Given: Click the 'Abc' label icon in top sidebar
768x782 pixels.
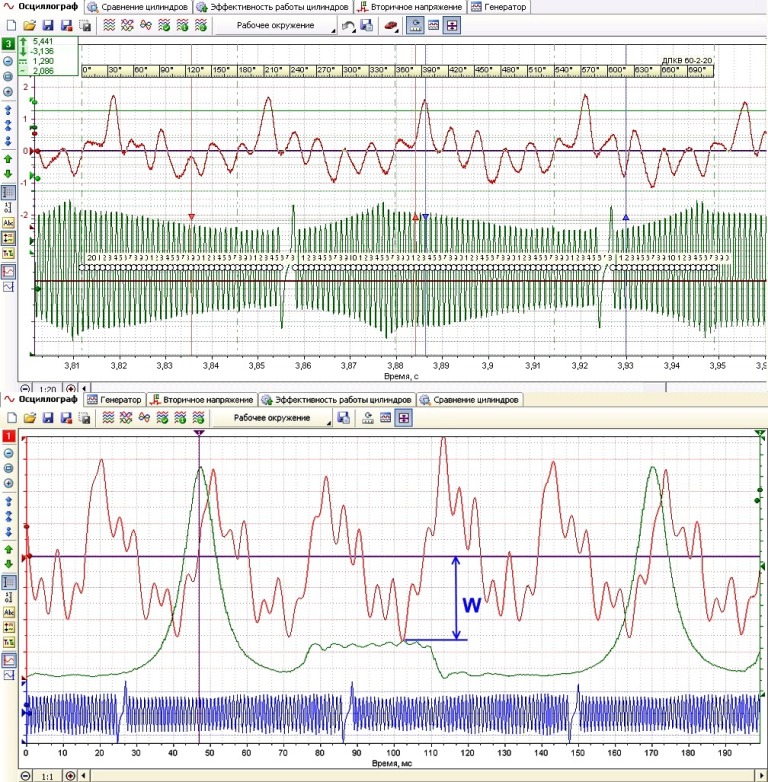Looking at the screenshot, I should [x=8, y=222].
